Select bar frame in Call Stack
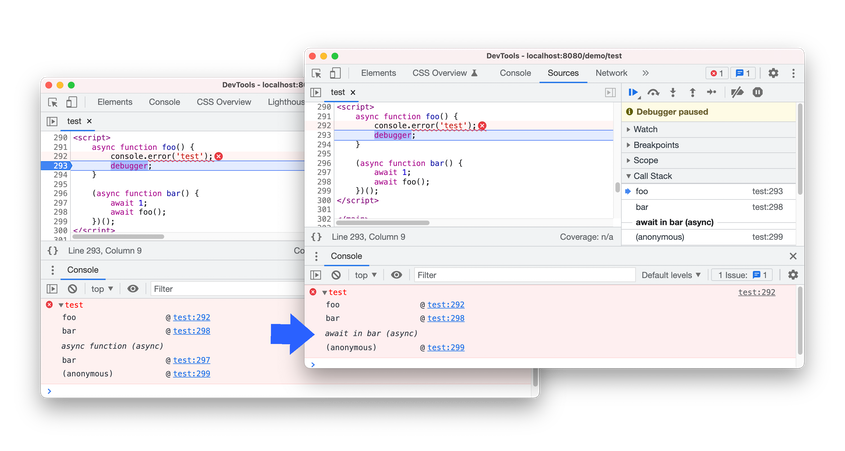 (x=709, y=207)
